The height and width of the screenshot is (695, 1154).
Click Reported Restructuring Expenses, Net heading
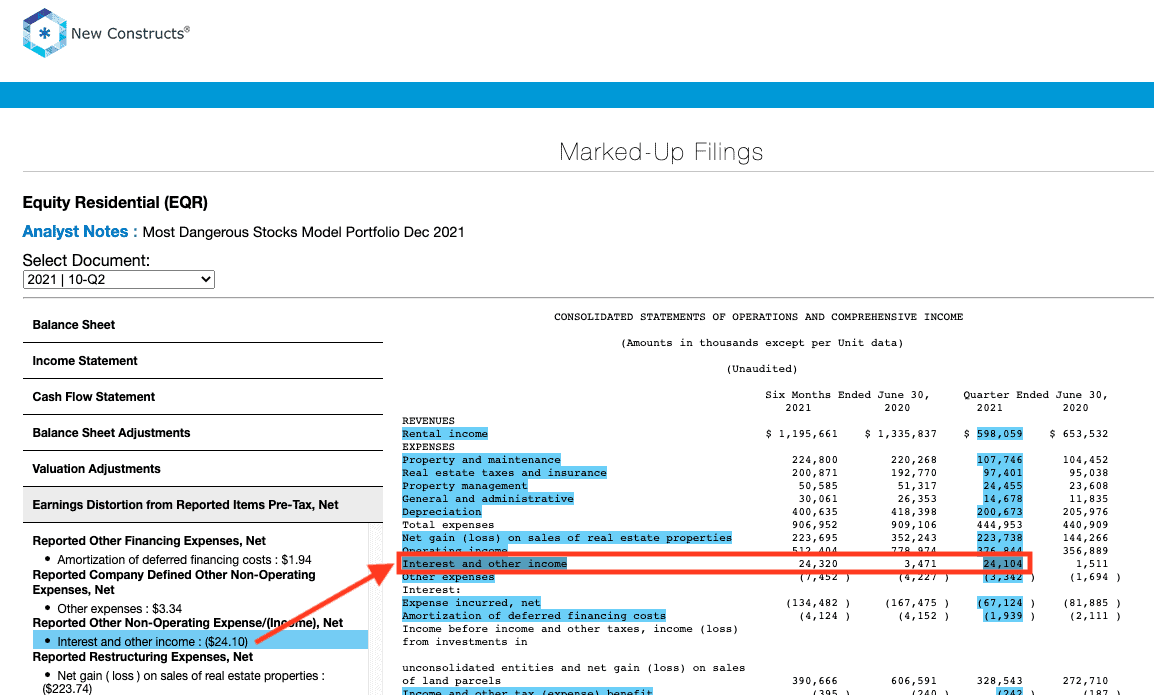tap(143, 657)
